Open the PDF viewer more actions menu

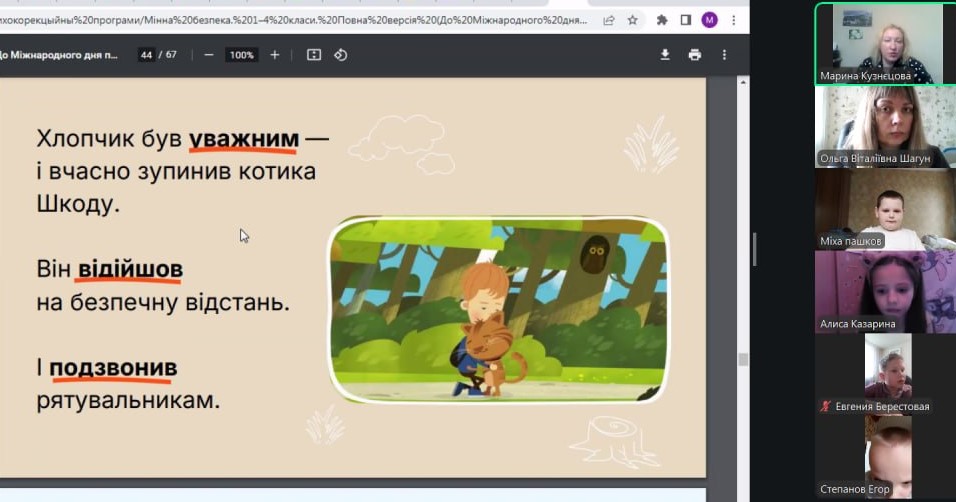click(725, 55)
